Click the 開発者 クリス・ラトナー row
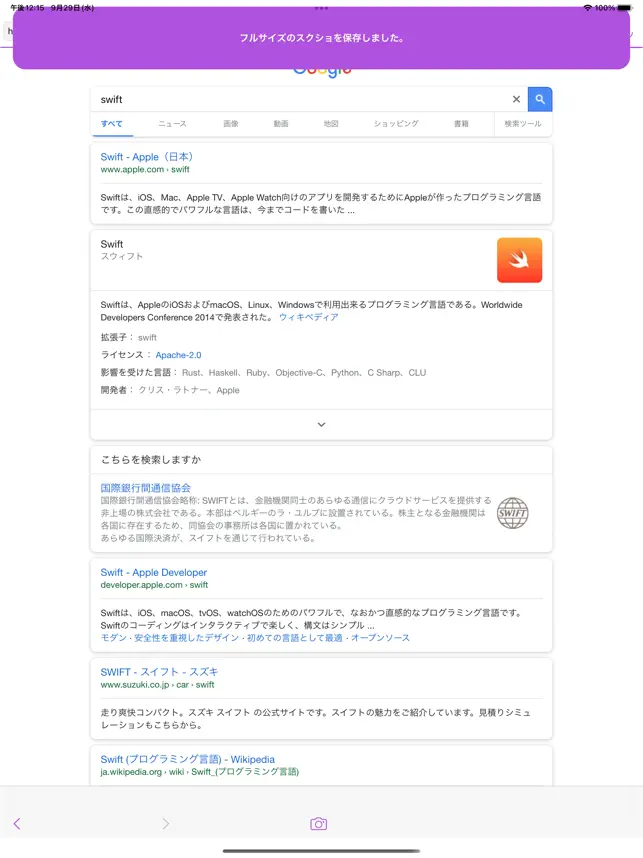Screen dimensions: 643x858 coord(170,390)
